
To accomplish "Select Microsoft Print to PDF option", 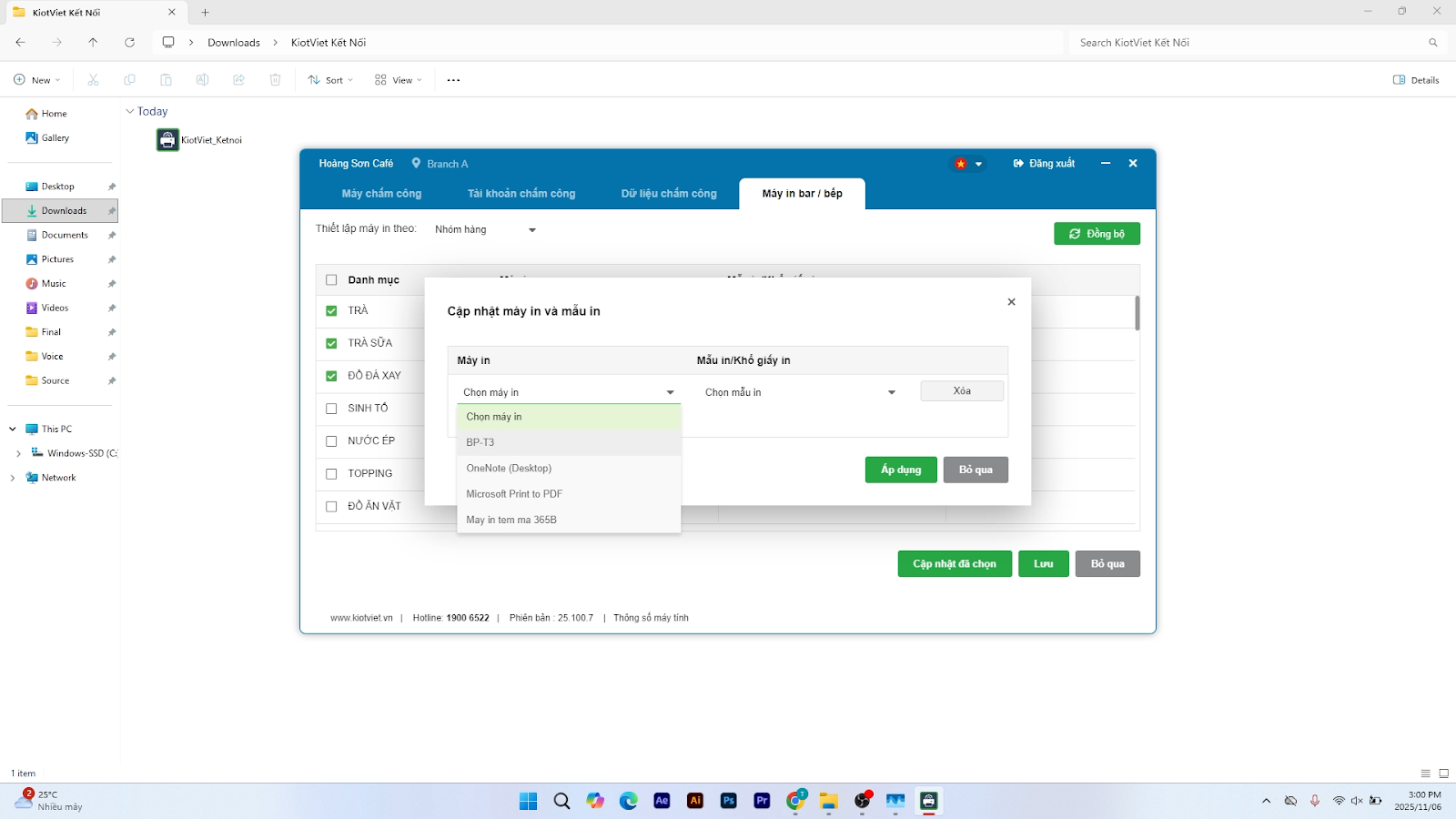I will [x=569, y=494].
